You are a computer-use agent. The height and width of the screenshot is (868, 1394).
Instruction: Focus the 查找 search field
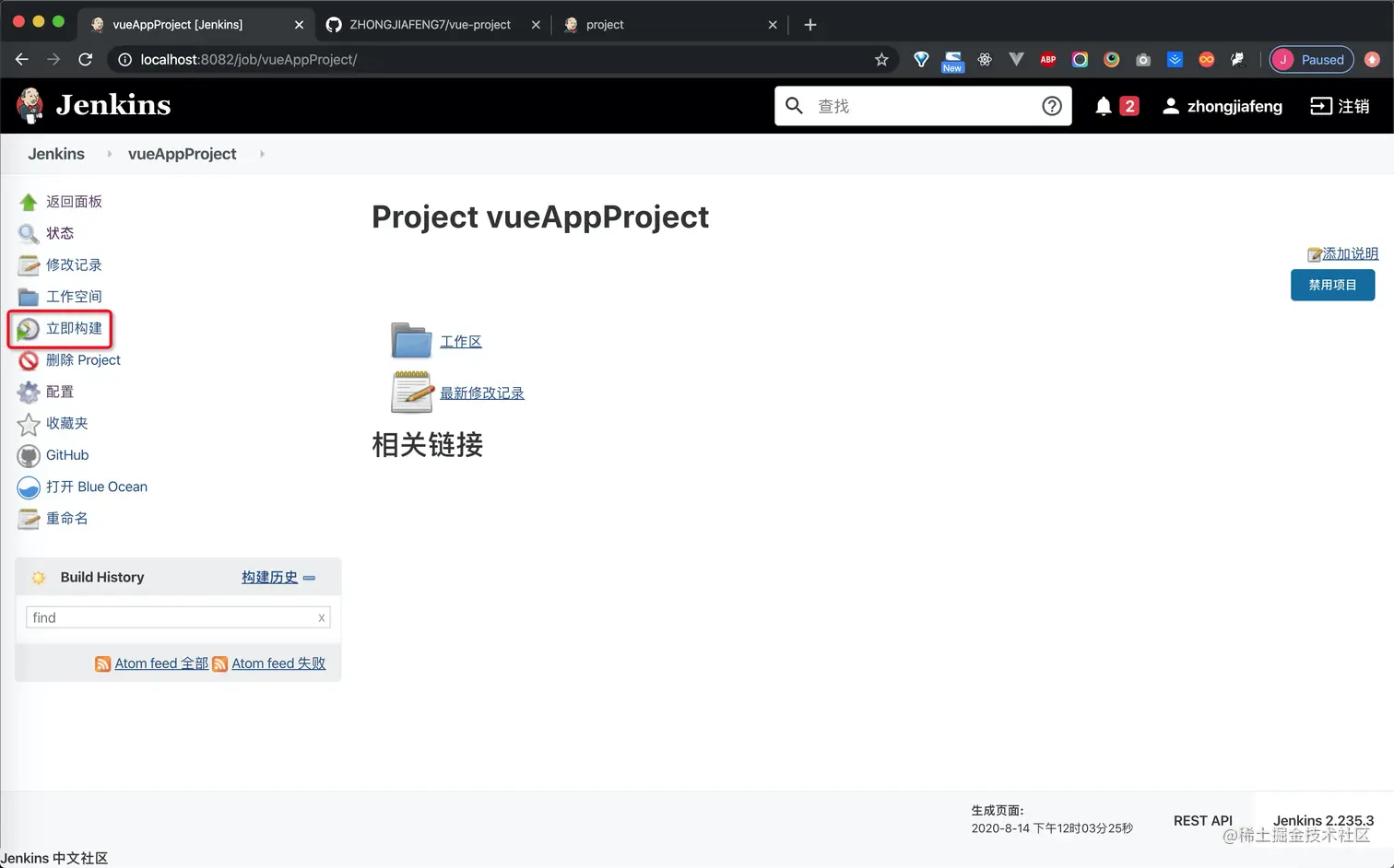(x=923, y=106)
